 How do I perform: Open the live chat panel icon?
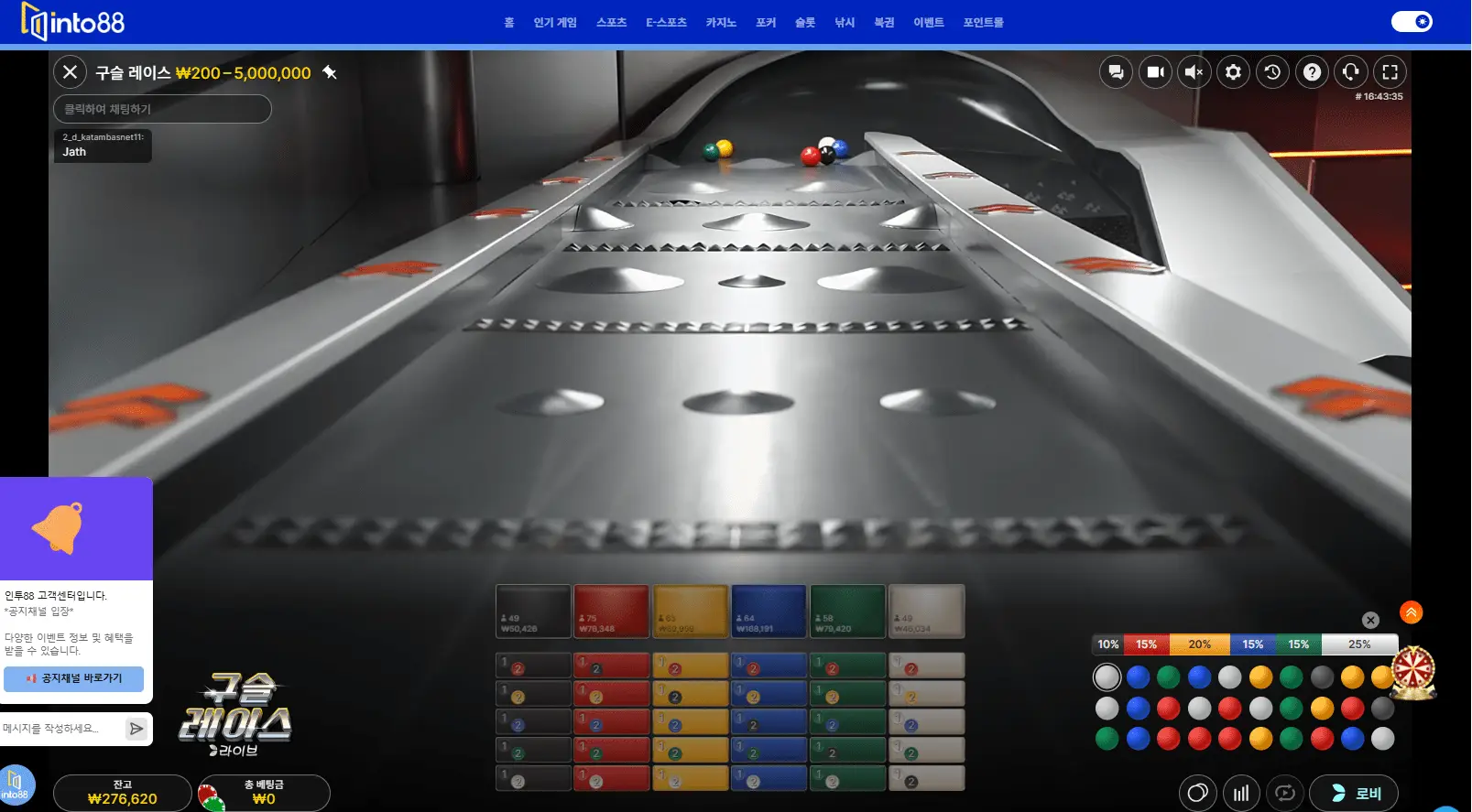1116,72
